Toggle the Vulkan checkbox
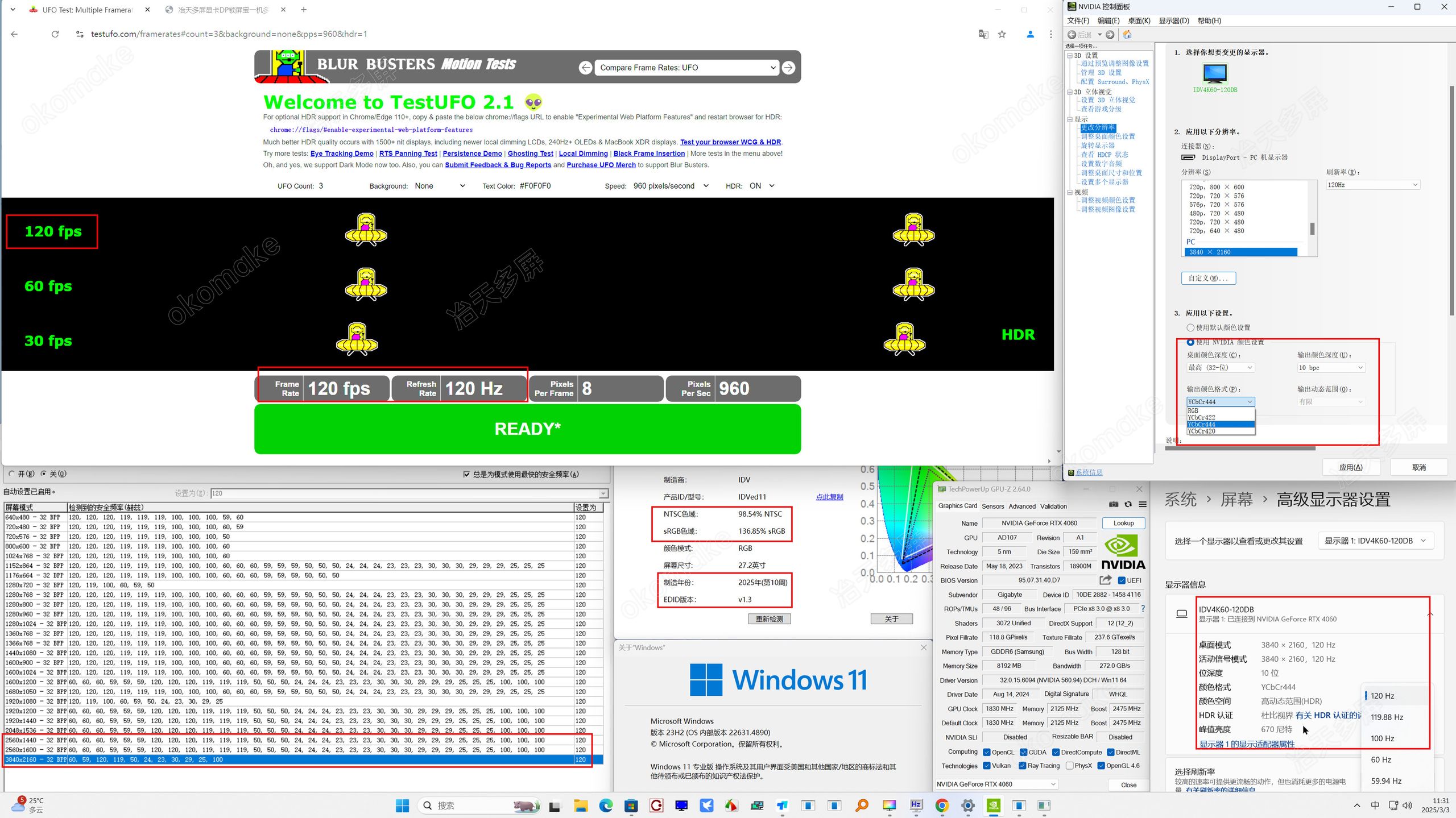Image resolution: width=1456 pixels, height=818 pixels. pos(987,766)
